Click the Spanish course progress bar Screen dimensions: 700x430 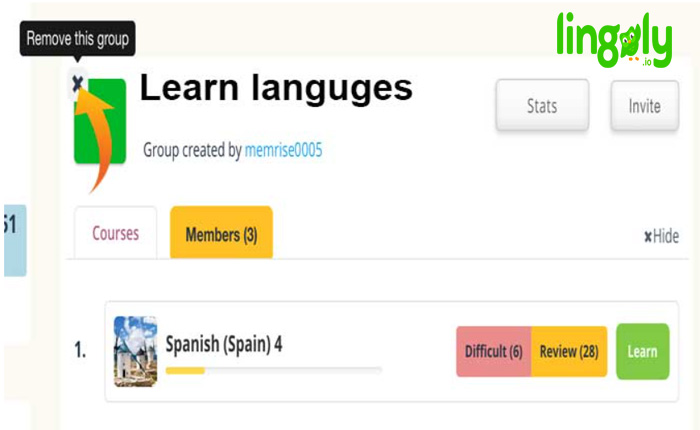tap(273, 370)
